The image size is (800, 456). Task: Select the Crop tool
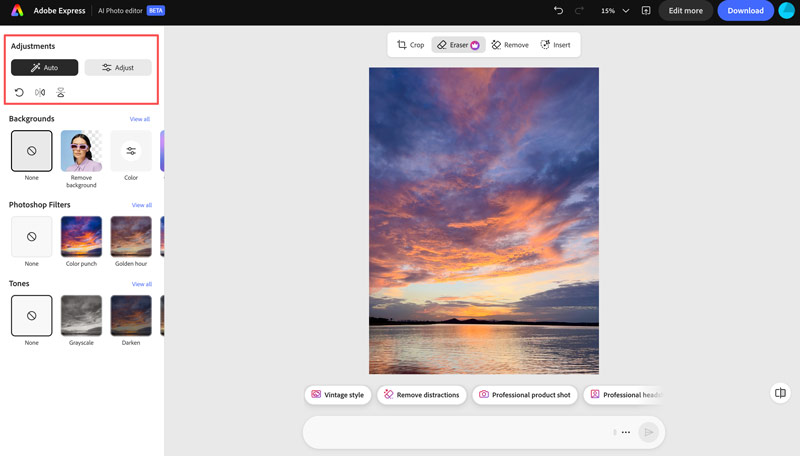coord(410,45)
